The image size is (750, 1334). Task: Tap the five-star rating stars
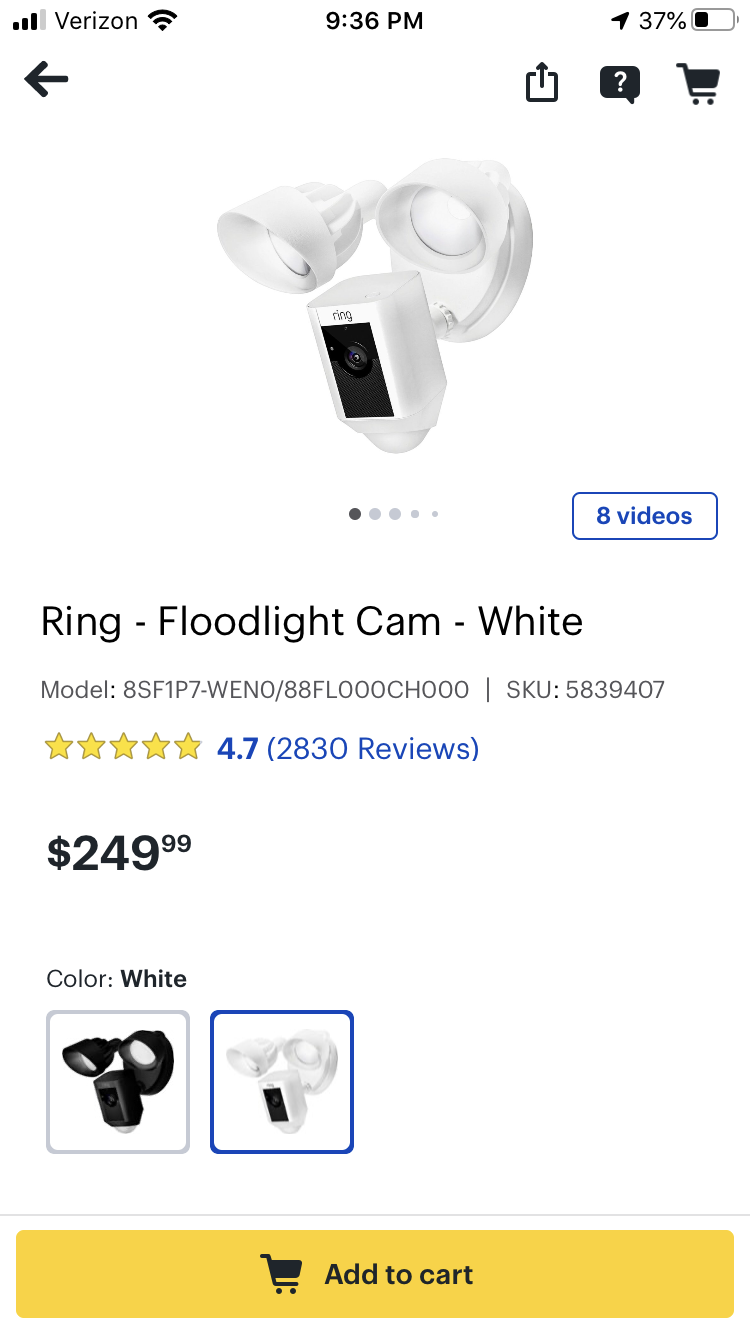pyautogui.click(x=123, y=748)
